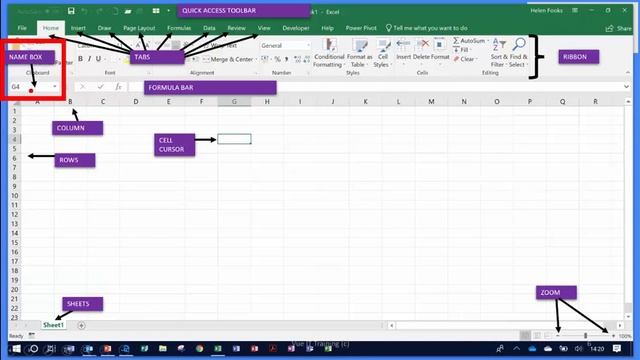Viewport: 640px width, 360px height.
Task: Toggle Wrap Text
Action: pyautogui.click(x=220, y=46)
